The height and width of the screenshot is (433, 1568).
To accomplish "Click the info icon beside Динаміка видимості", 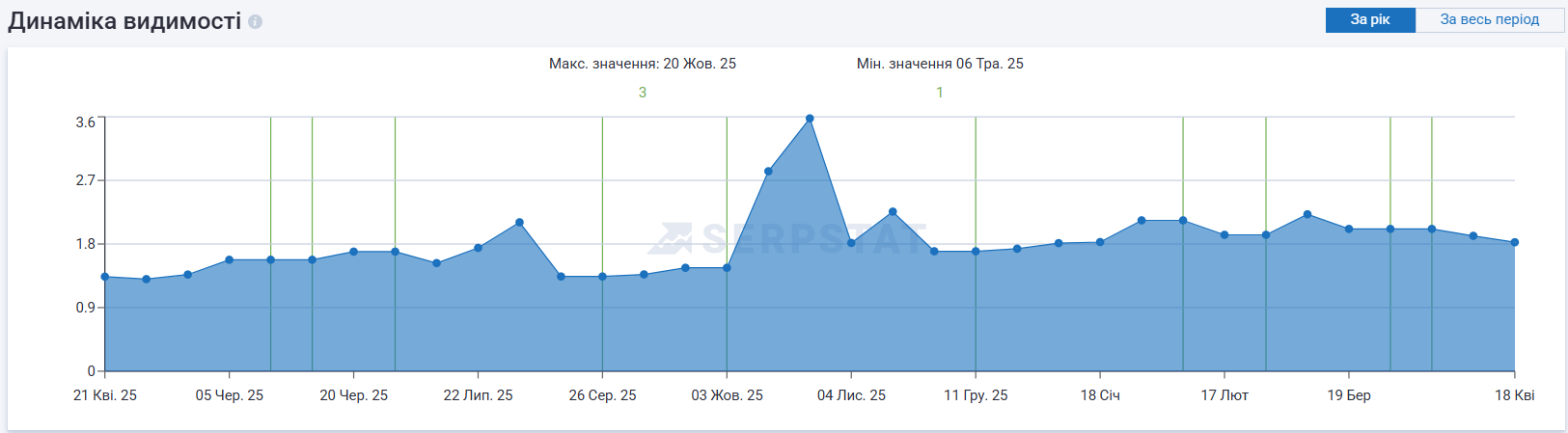I will (255, 21).
